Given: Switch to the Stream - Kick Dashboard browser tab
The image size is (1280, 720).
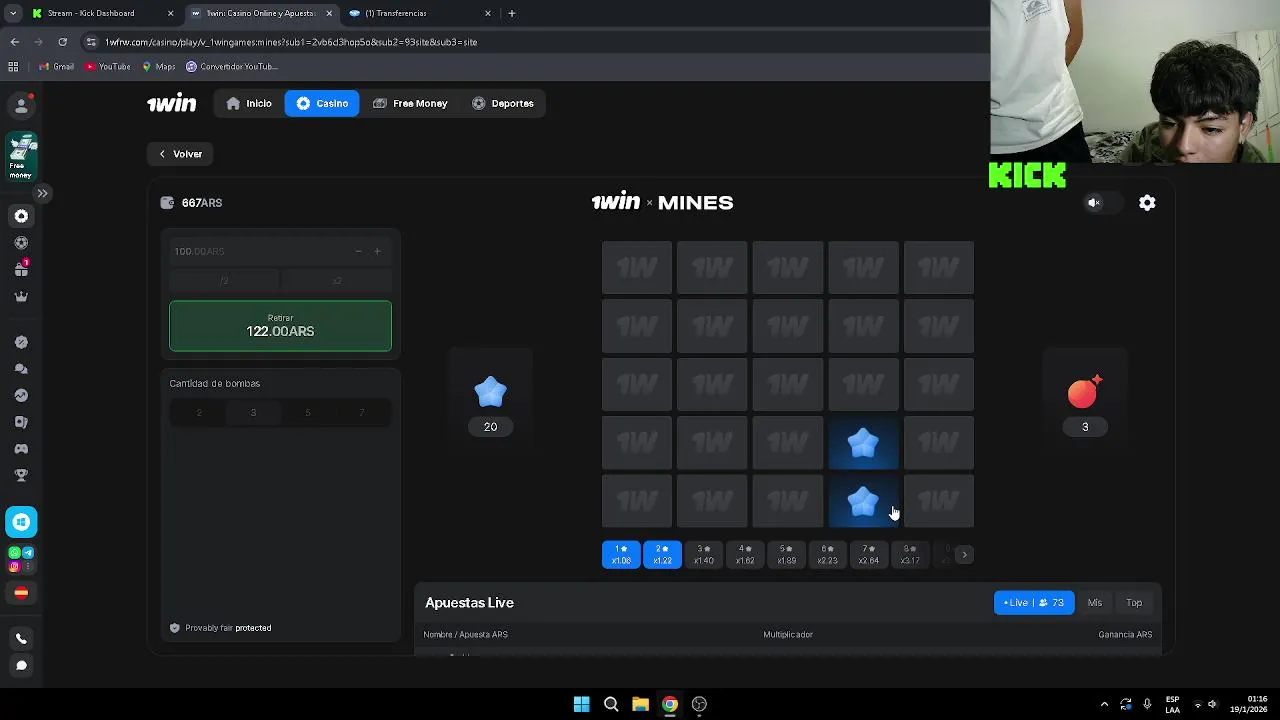Looking at the screenshot, I should click(100, 13).
